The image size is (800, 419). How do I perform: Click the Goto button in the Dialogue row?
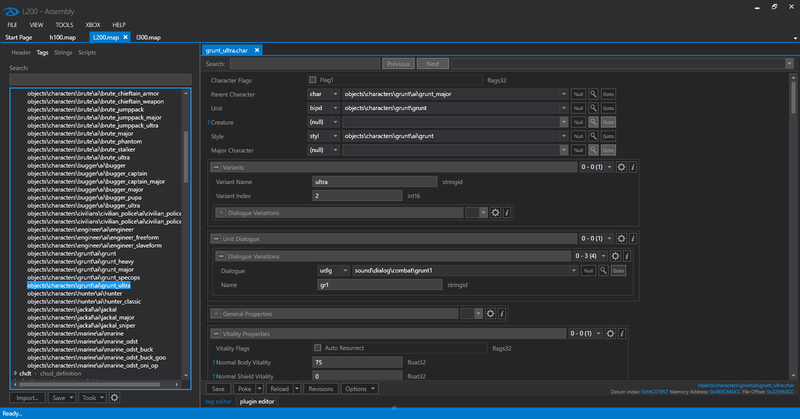tap(619, 271)
